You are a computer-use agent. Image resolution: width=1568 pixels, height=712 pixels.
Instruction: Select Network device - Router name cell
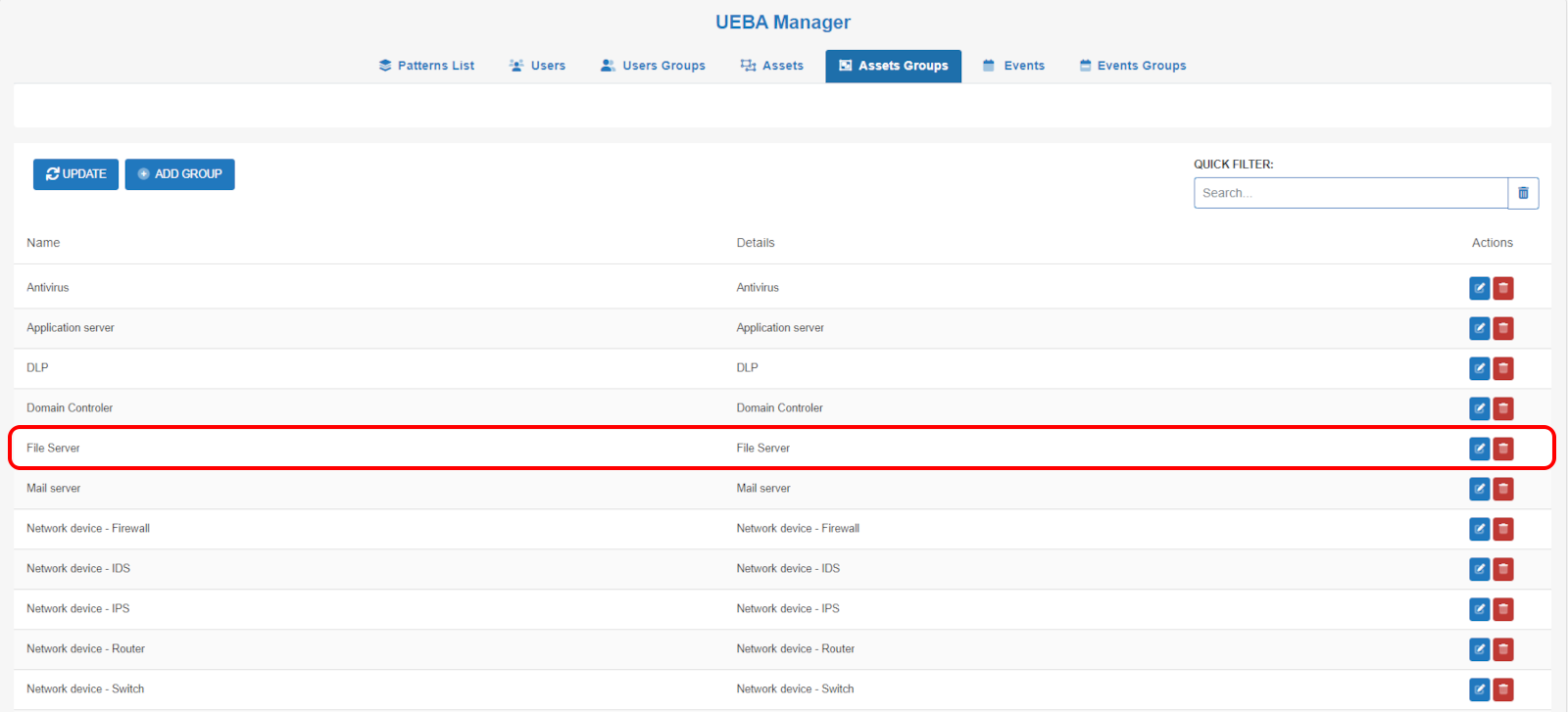85,649
